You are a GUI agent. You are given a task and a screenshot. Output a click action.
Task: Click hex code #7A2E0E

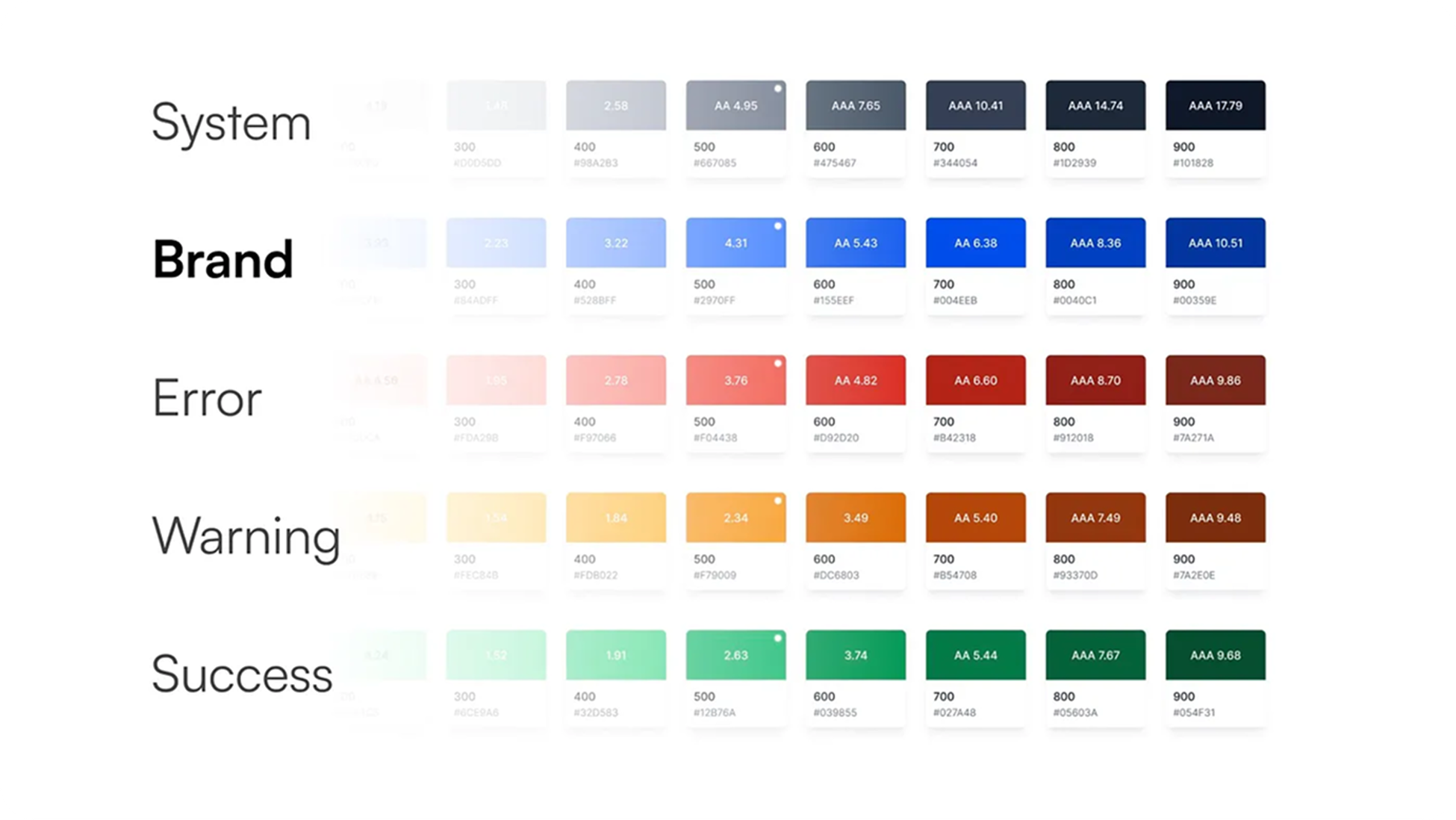pyautogui.click(x=1194, y=575)
